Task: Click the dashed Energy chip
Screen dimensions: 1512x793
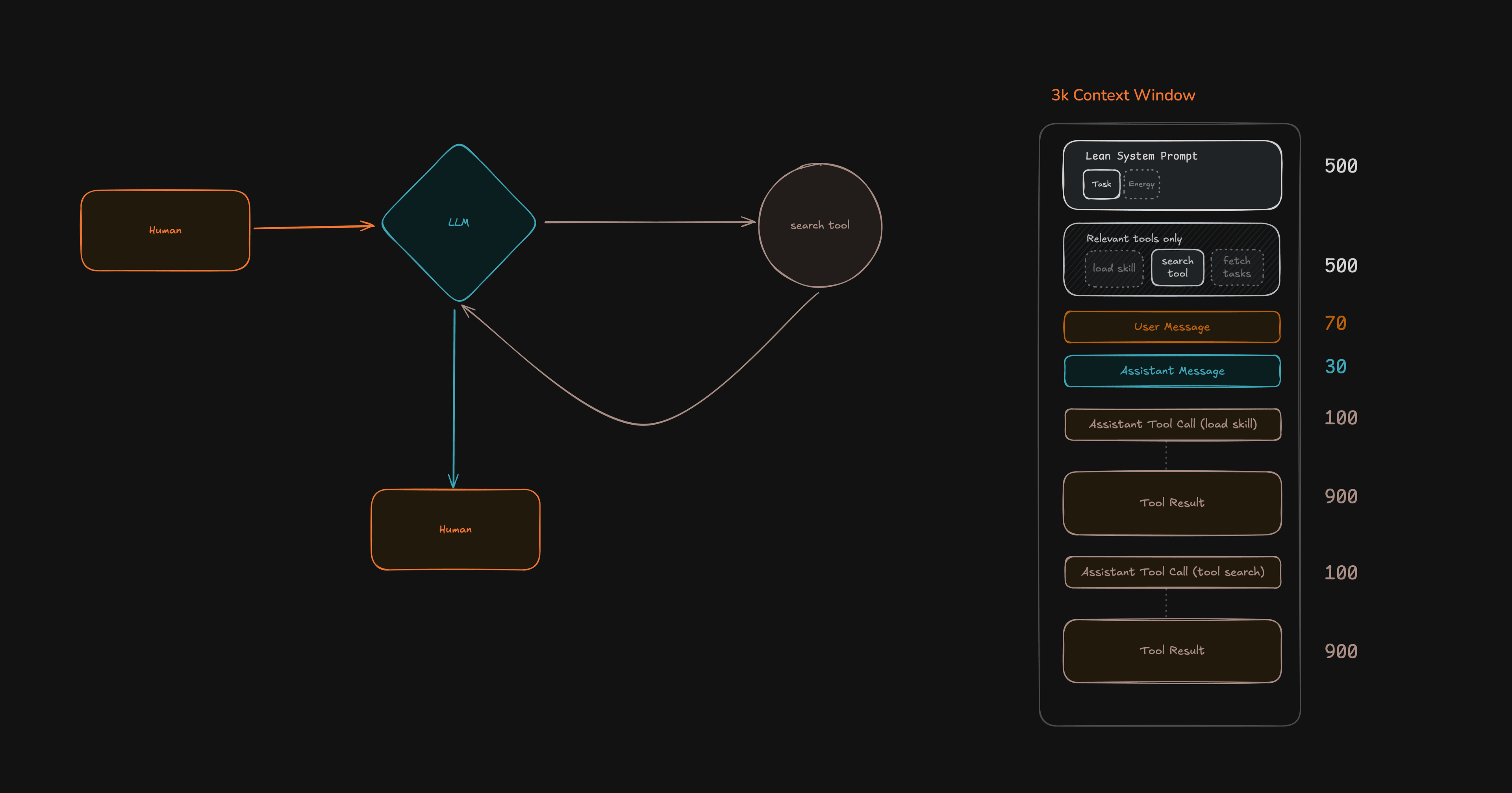Action: [x=1141, y=184]
